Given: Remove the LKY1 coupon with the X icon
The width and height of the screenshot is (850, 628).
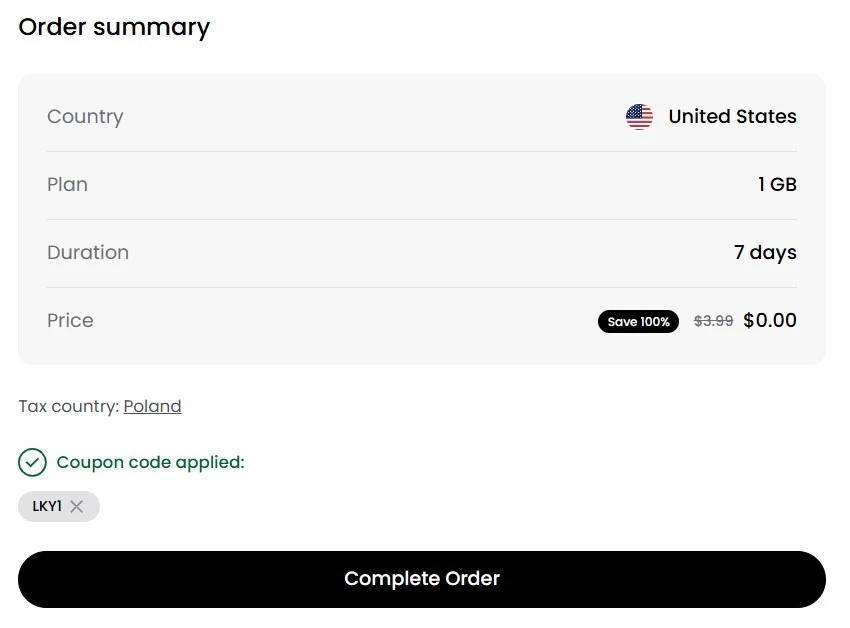Looking at the screenshot, I should point(77,507).
